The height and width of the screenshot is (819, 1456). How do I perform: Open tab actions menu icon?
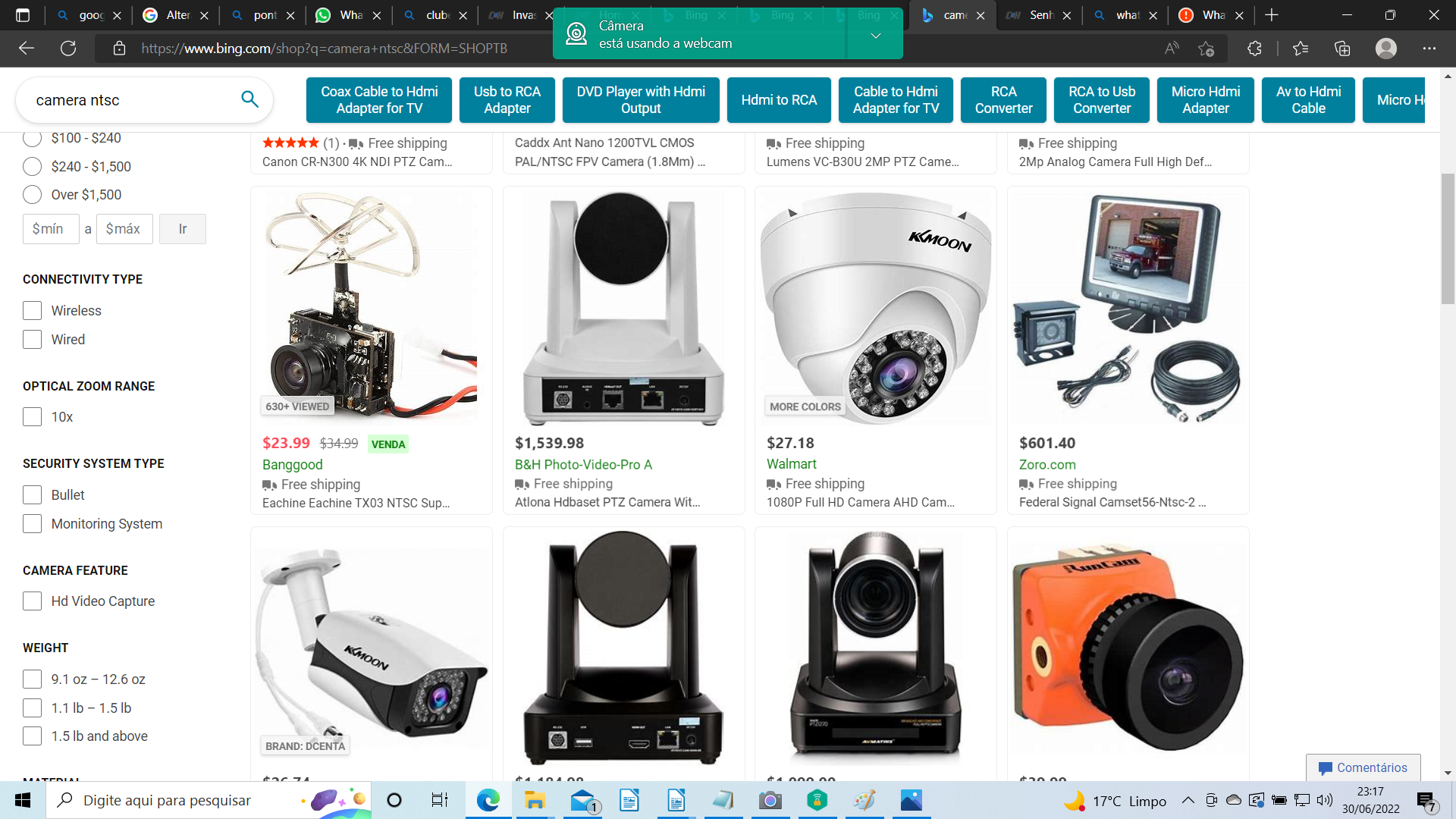(23, 15)
